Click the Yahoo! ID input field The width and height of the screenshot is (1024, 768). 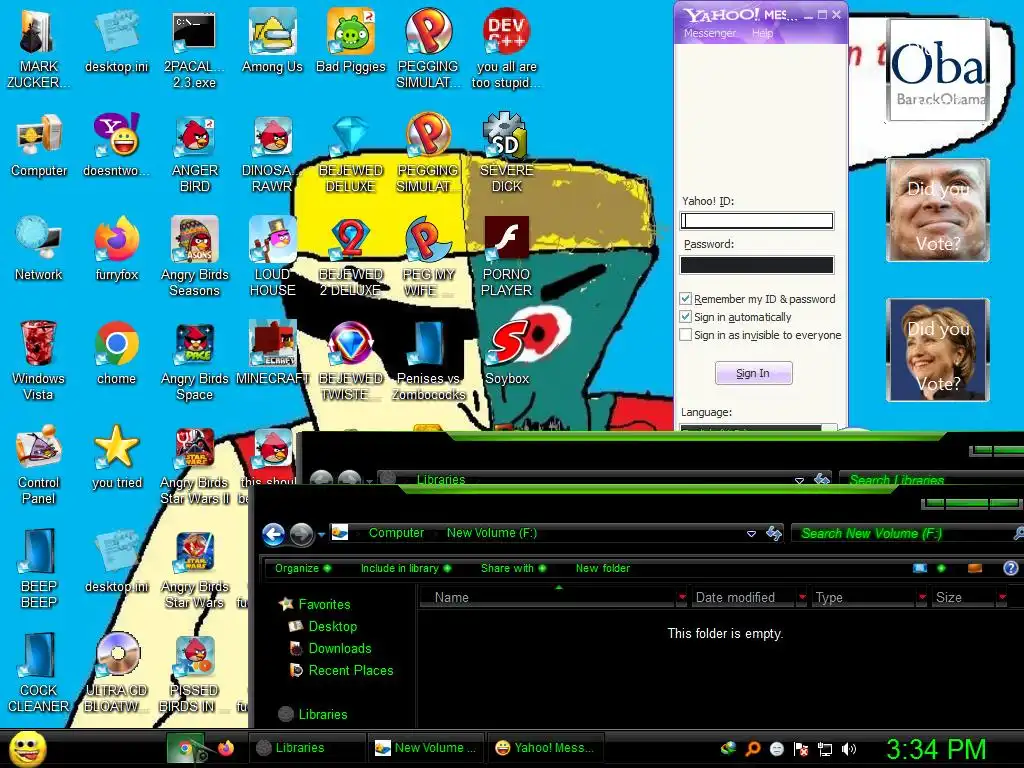(757, 221)
